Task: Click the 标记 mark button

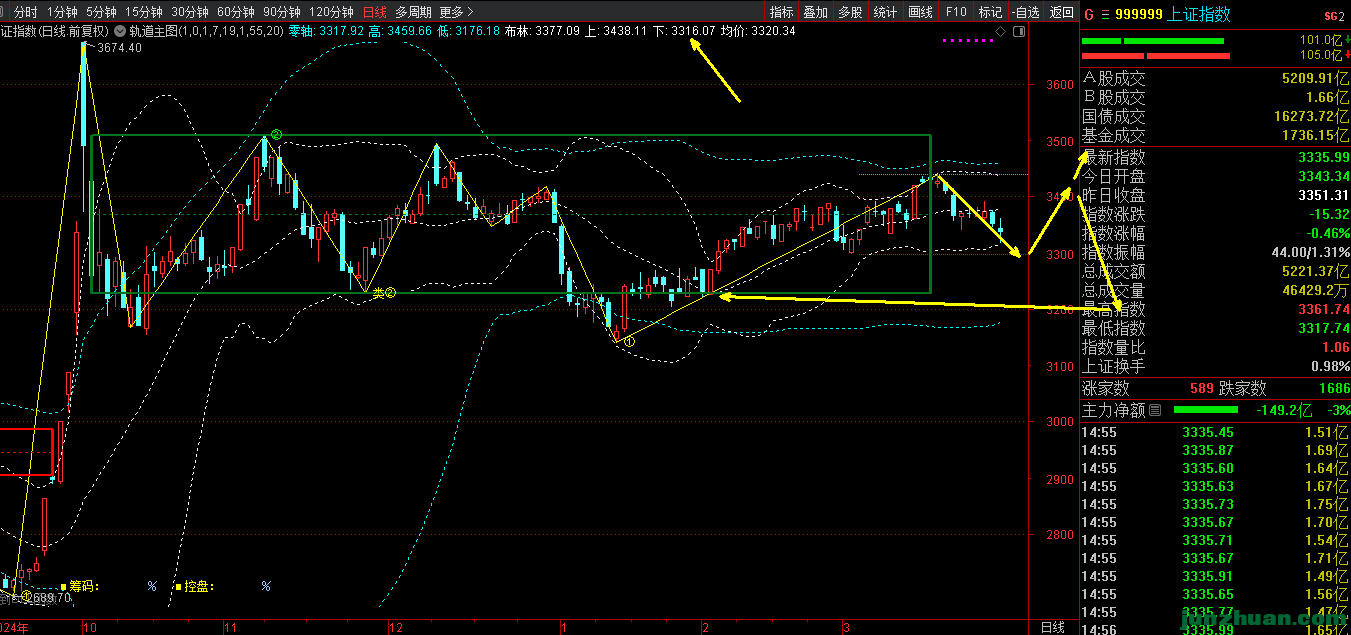Action: pos(990,12)
